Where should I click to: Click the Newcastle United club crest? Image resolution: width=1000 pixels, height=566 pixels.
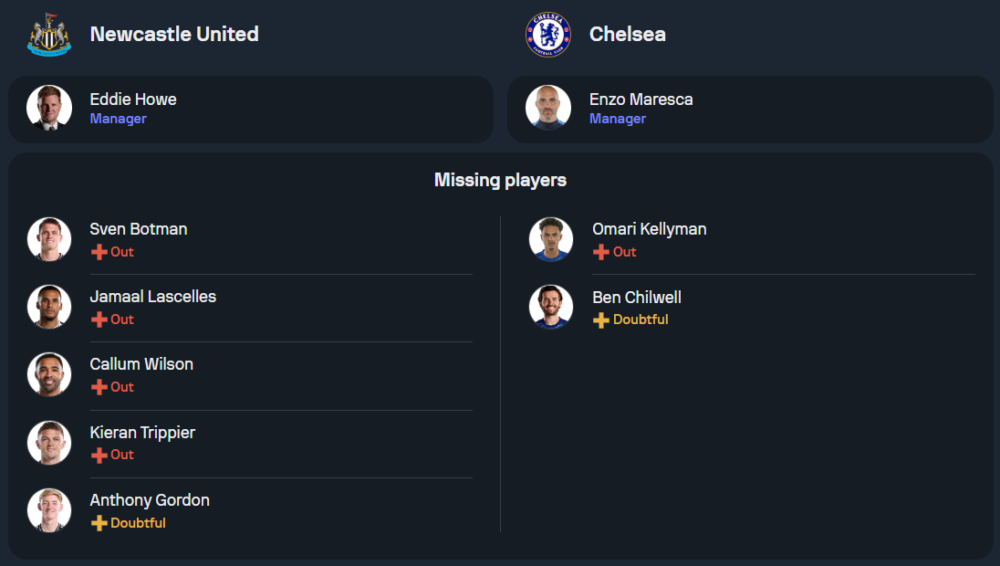49,35
